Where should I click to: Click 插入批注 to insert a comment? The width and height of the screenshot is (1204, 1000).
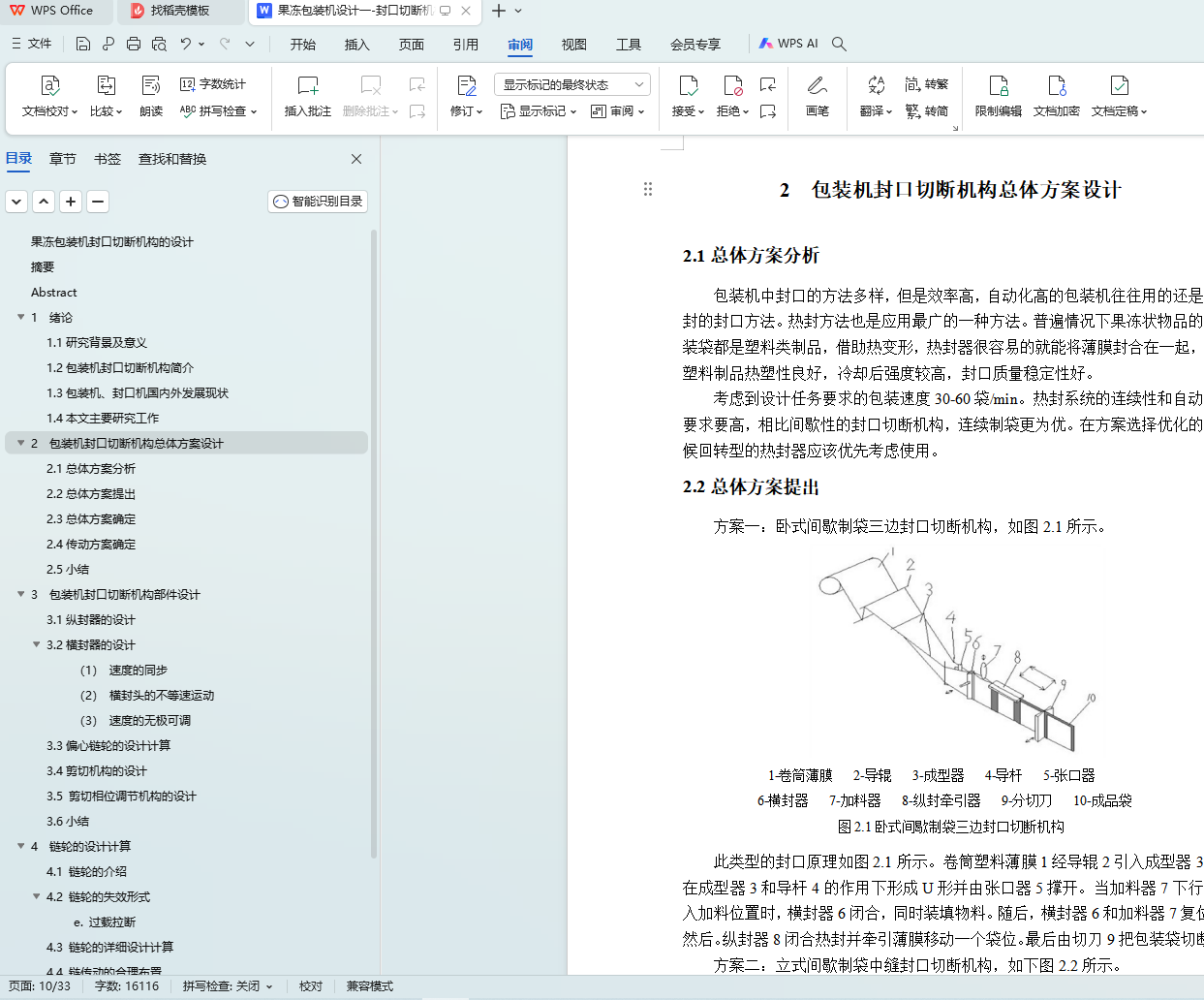(x=308, y=97)
